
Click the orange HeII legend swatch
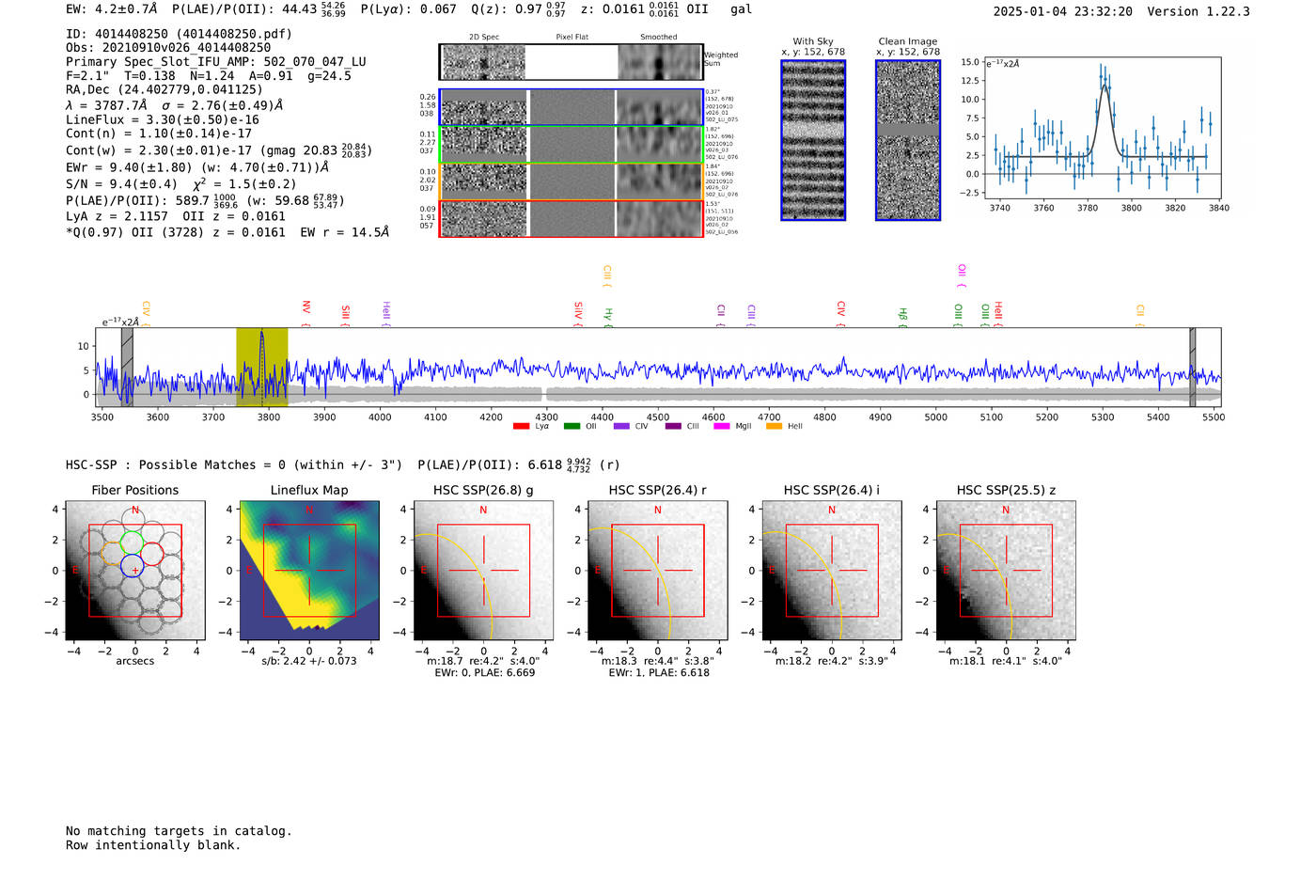[774, 426]
